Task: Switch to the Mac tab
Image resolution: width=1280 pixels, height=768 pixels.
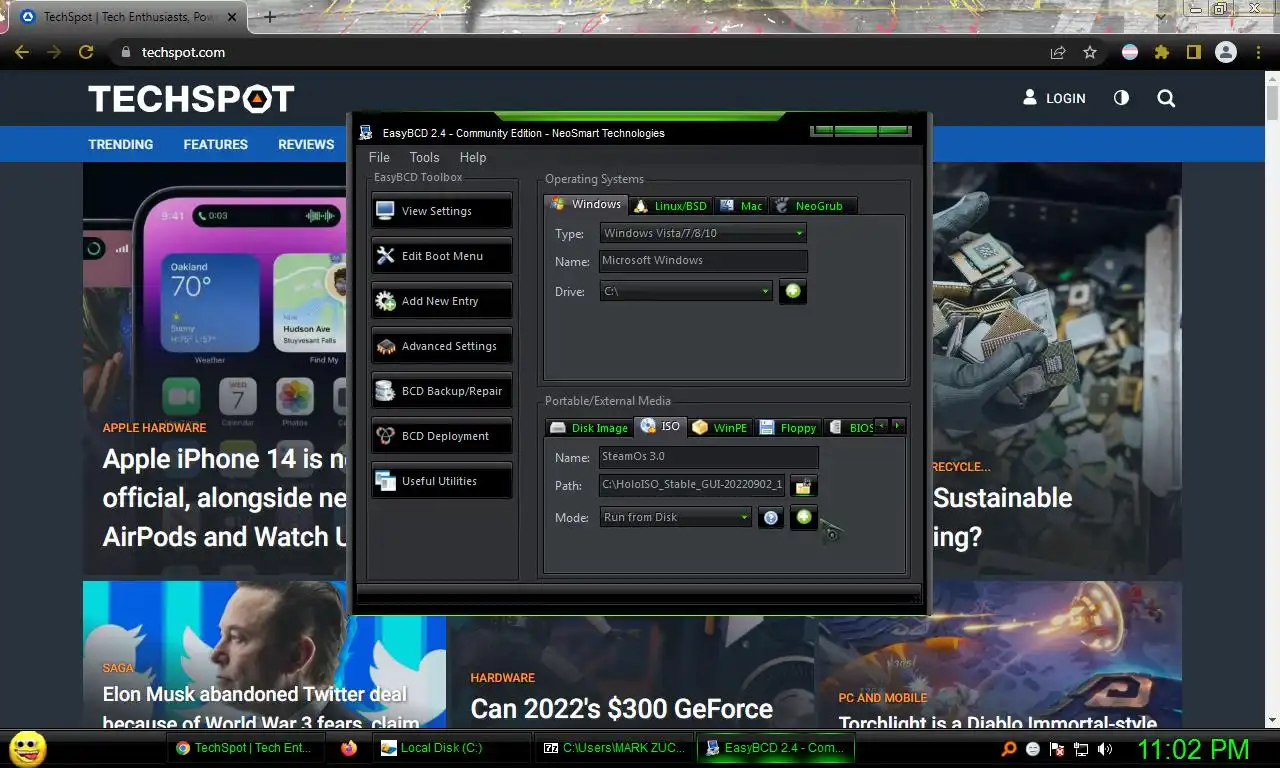Action: coord(741,206)
